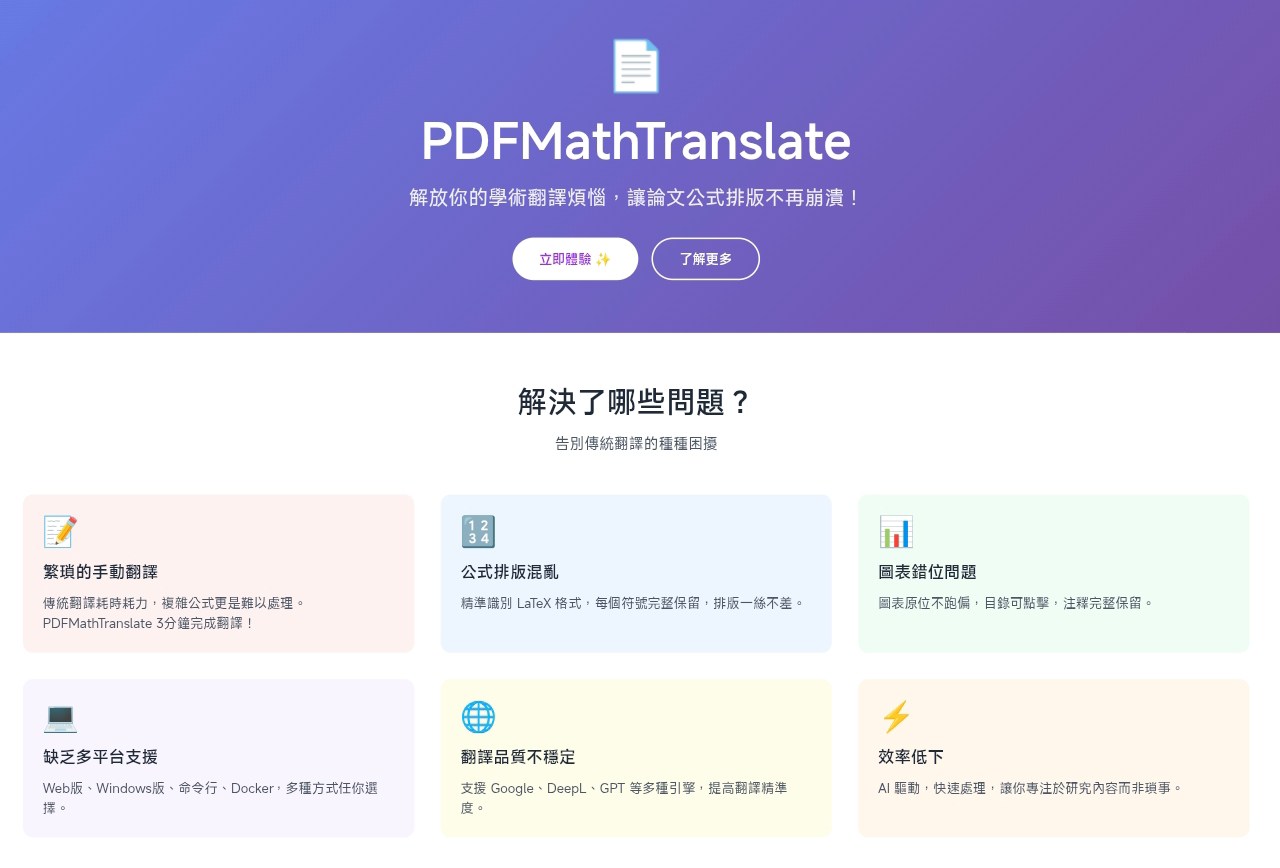Open the 了解更多 button

[x=706, y=259]
